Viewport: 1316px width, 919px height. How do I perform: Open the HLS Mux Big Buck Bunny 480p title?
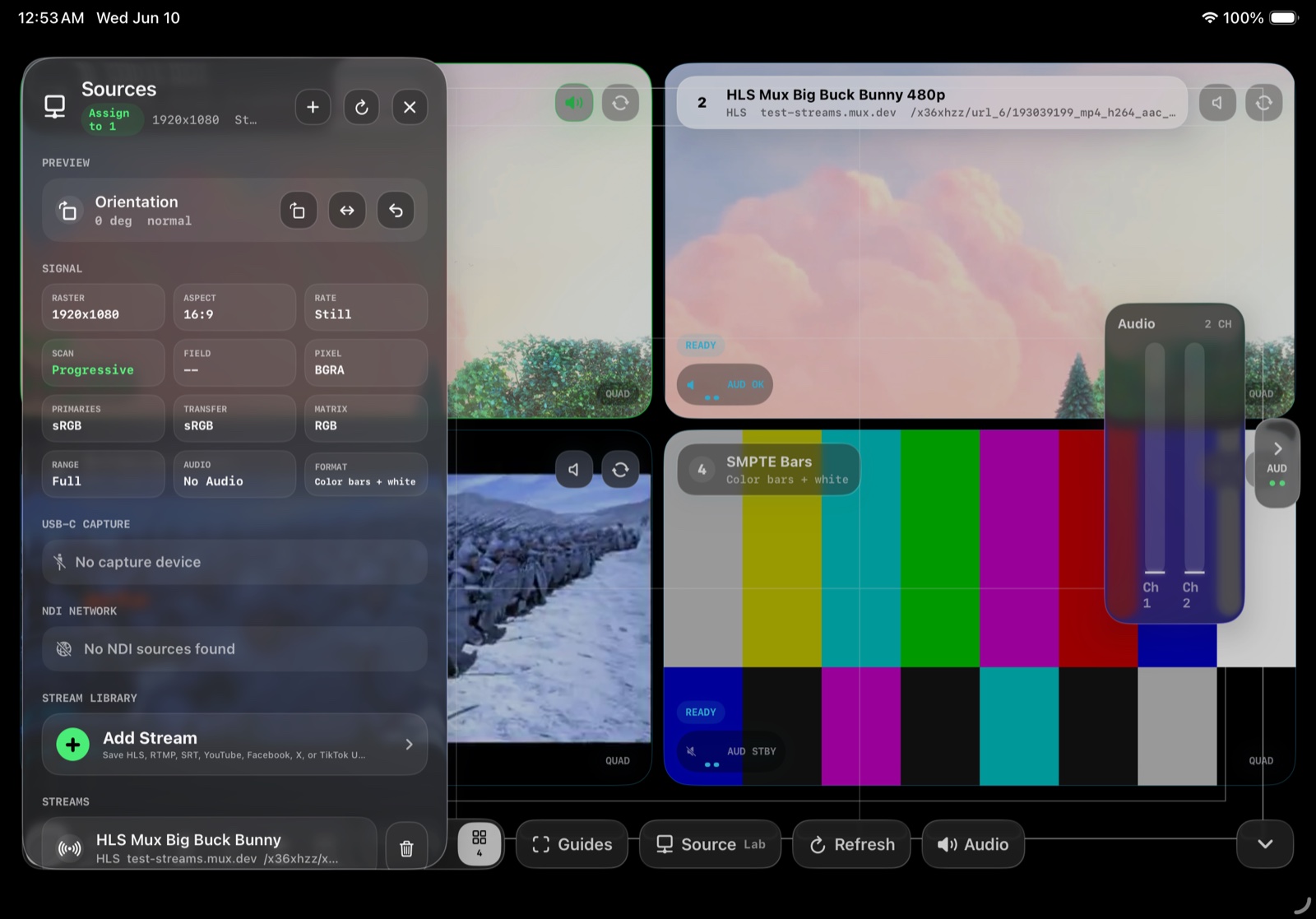pyautogui.click(x=836, y=95)
